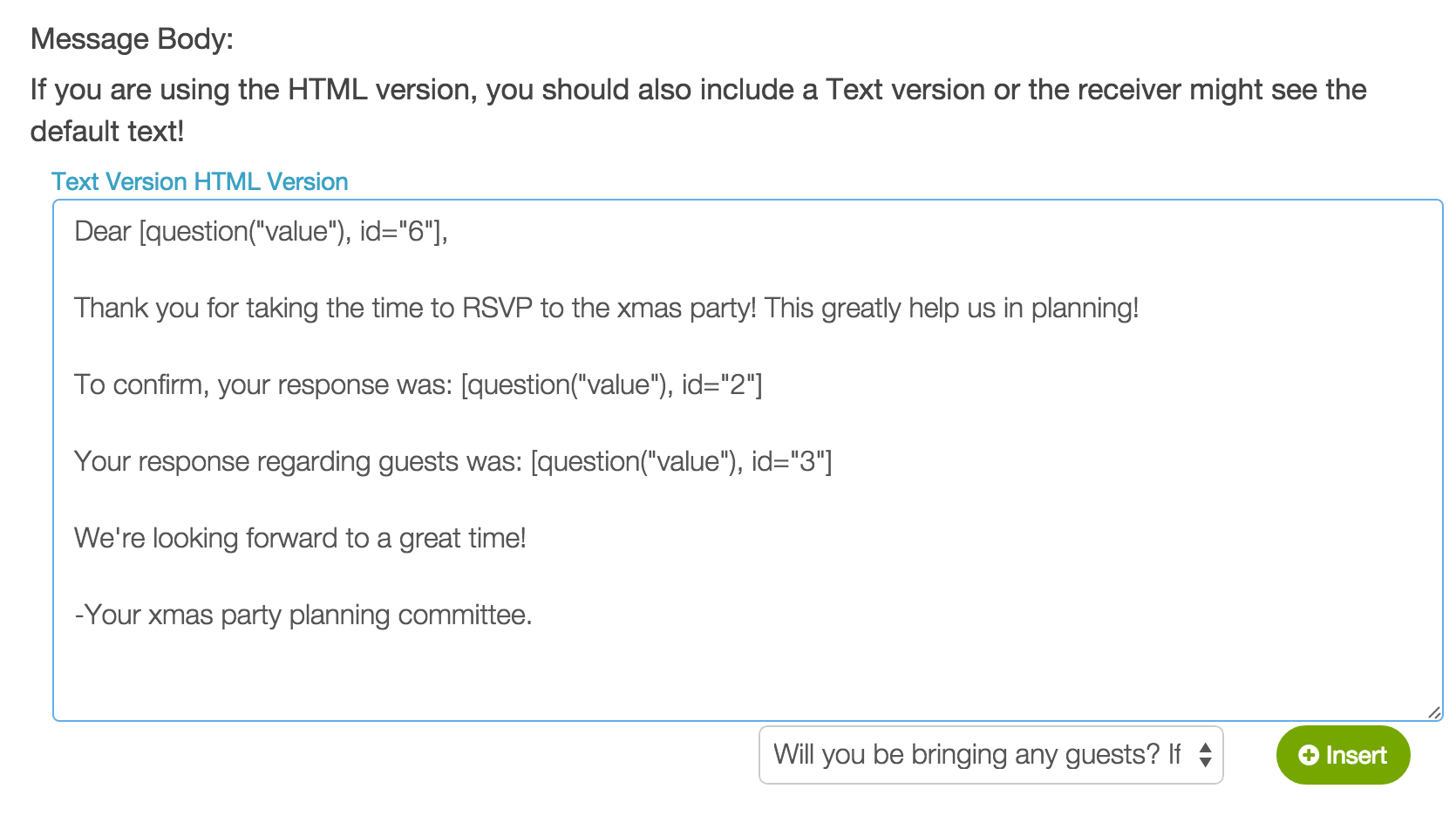1456x816 pixels.
Task: Click the plus icon on Insert button
Action: coord(1309,755)
